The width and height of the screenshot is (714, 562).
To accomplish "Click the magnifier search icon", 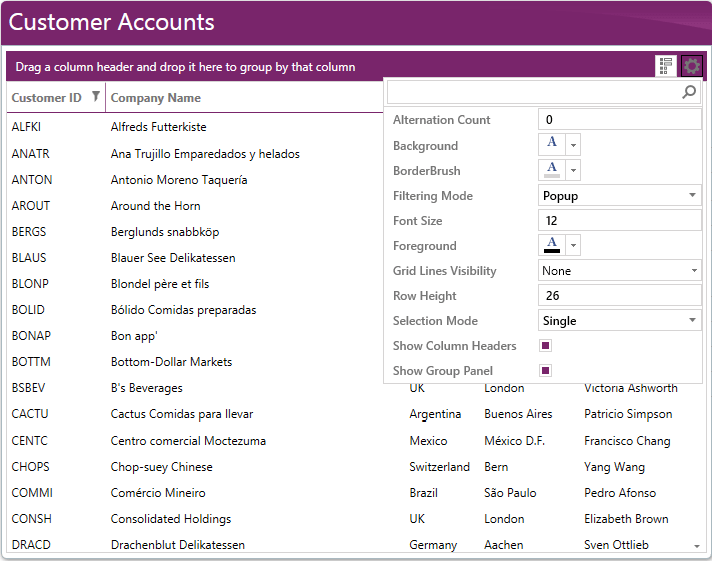I will point(689,92).
